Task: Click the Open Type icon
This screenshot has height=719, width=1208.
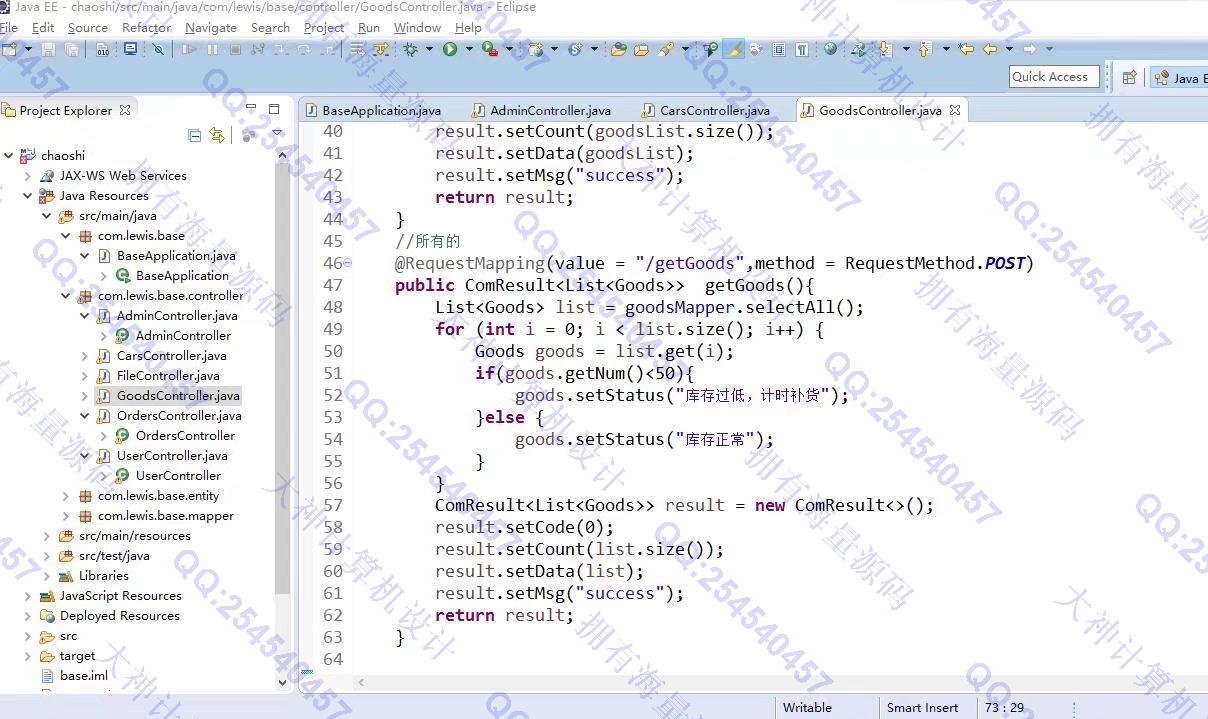Action: tap(618, 49)
